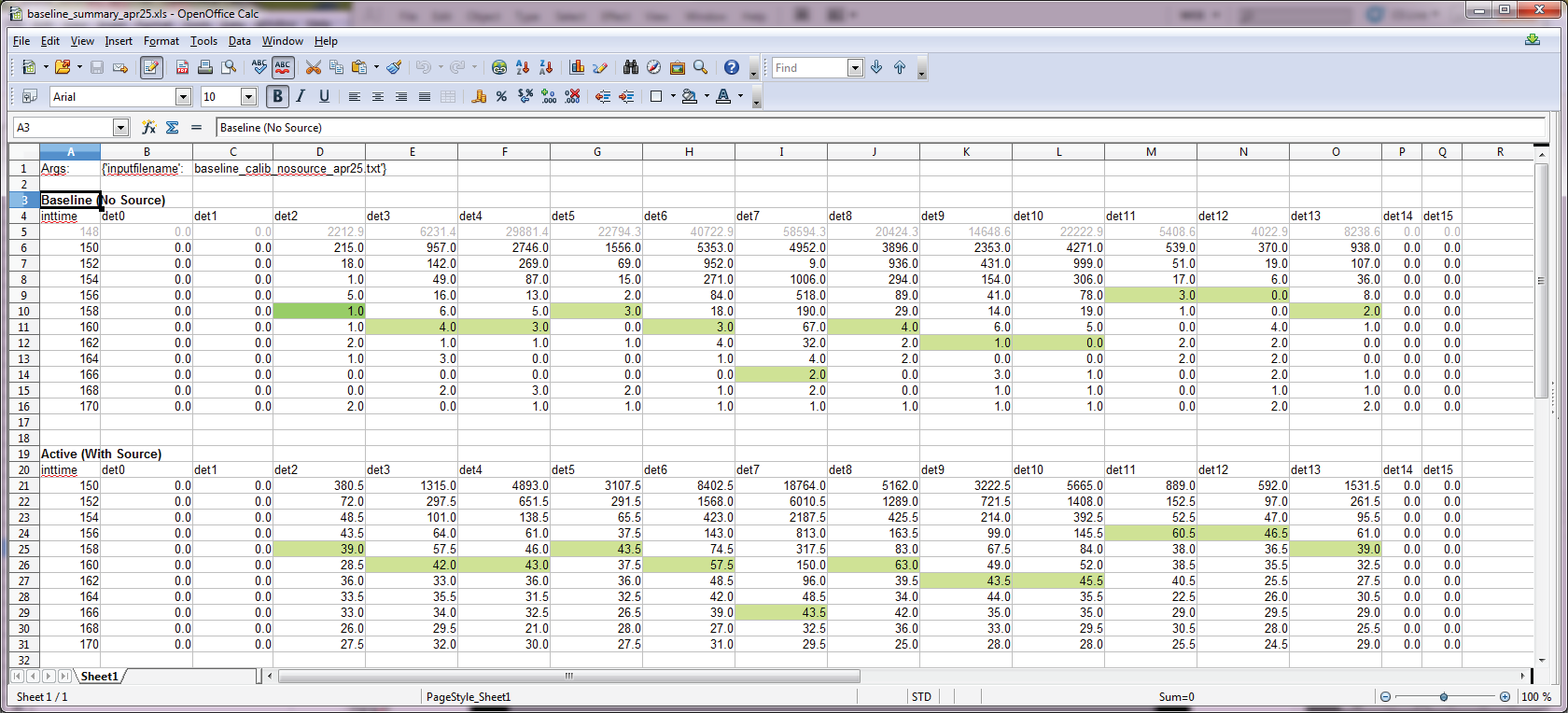Cut selection with scissors icon
The width and height of the screenshot is (1568, 713).
314,67
